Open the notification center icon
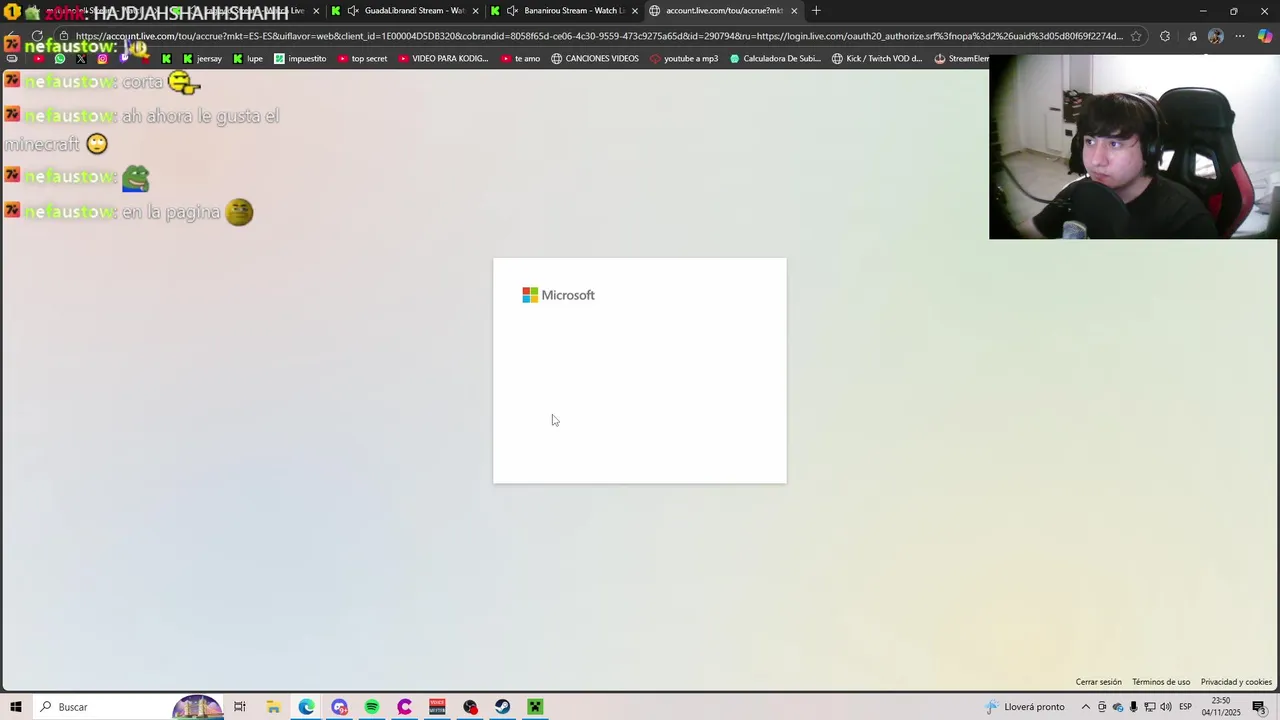 tap(1260, 707)
